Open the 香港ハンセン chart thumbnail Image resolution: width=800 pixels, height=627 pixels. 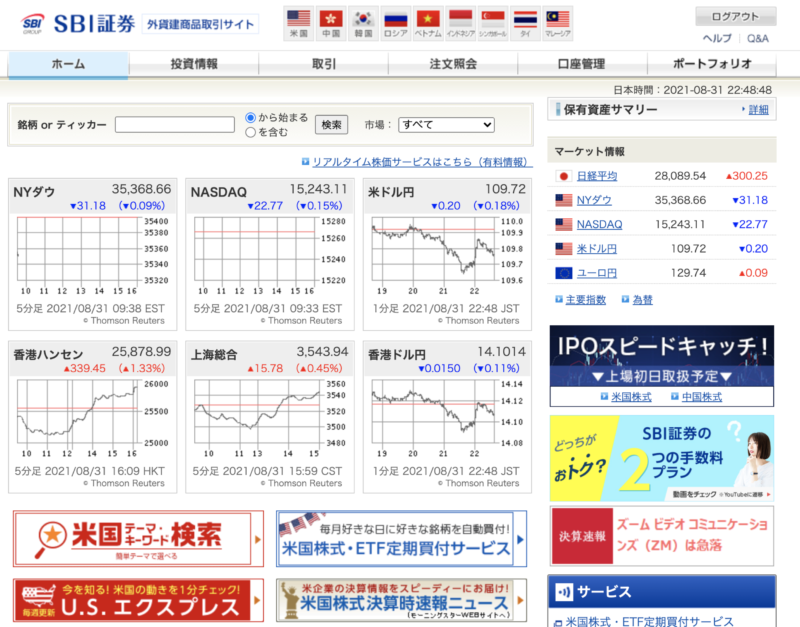93,417
